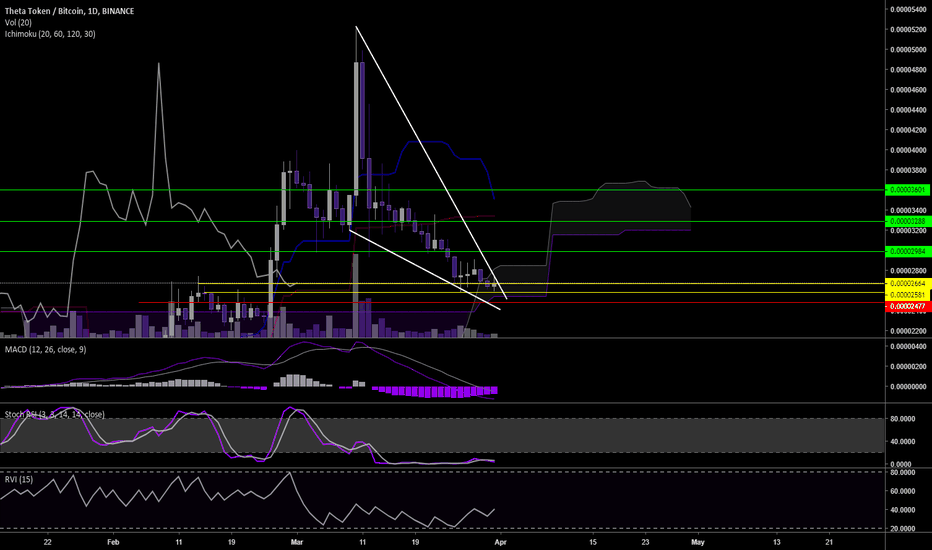Click the red 0.00002477 price label

(908, 306)
